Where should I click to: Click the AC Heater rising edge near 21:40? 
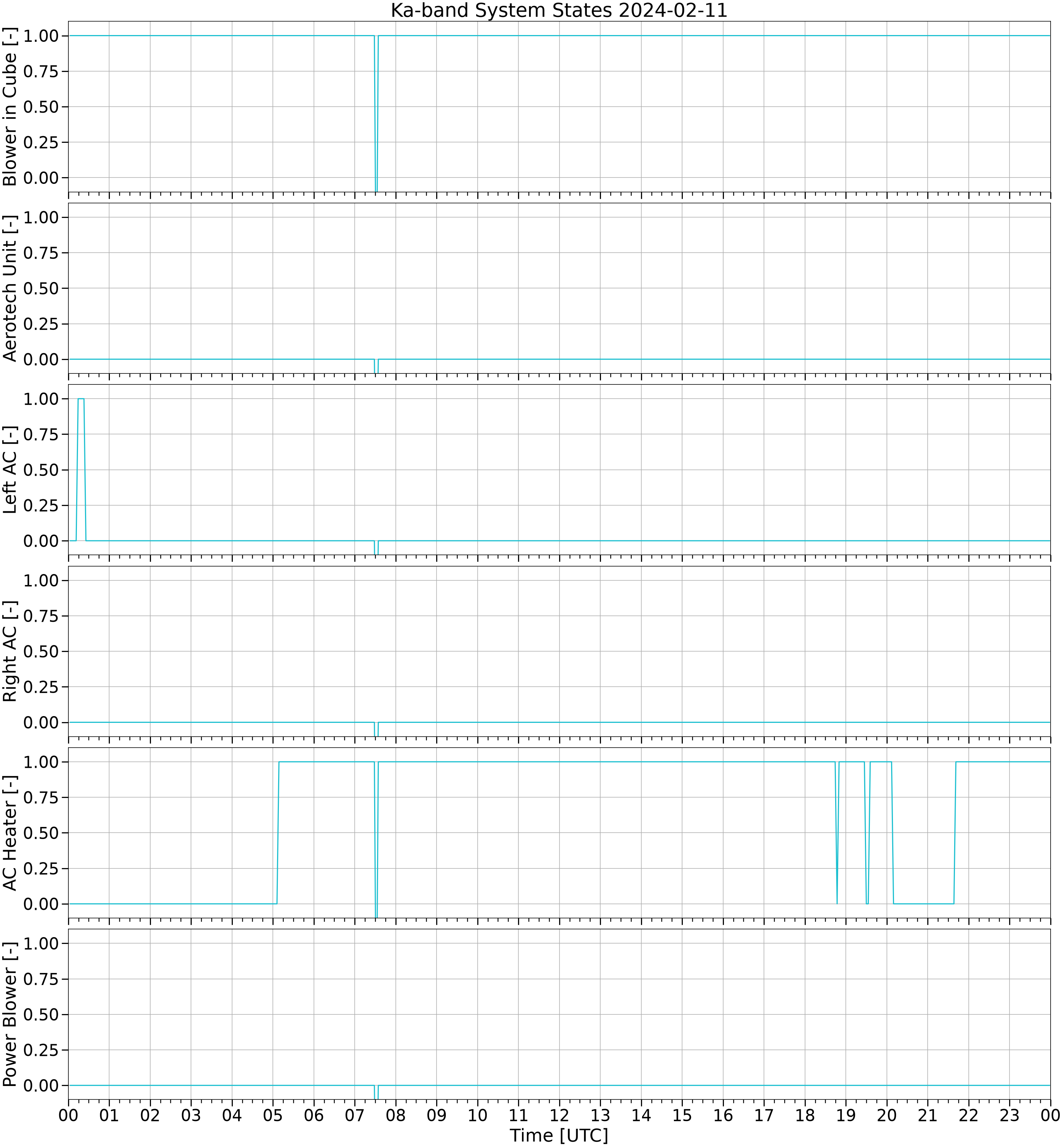(955, 833)
